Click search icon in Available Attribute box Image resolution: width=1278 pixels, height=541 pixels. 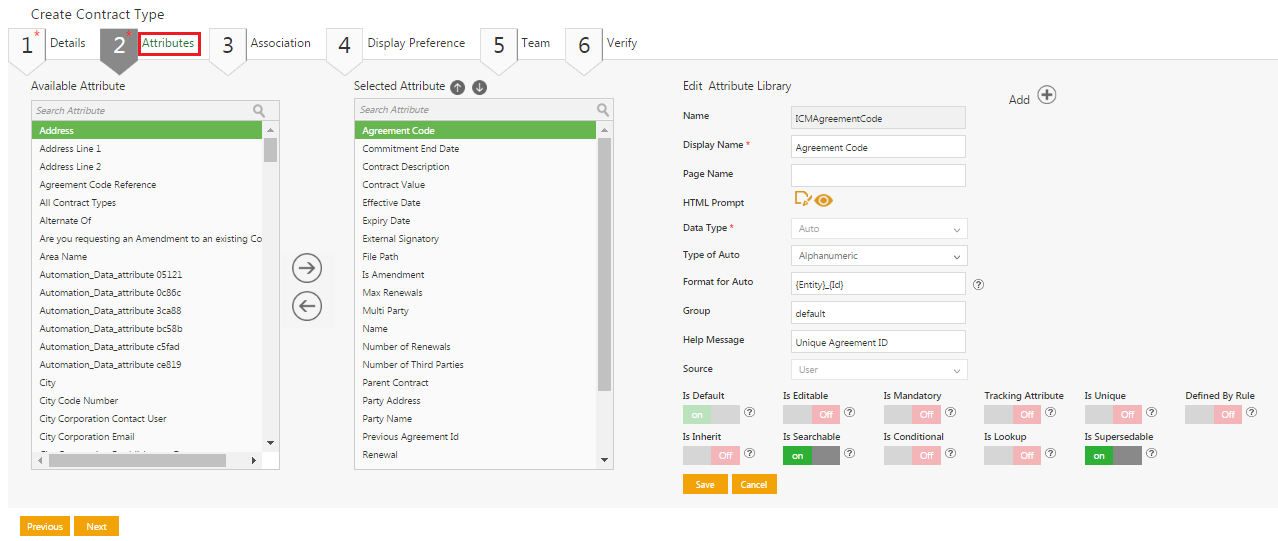click(259, 111)
